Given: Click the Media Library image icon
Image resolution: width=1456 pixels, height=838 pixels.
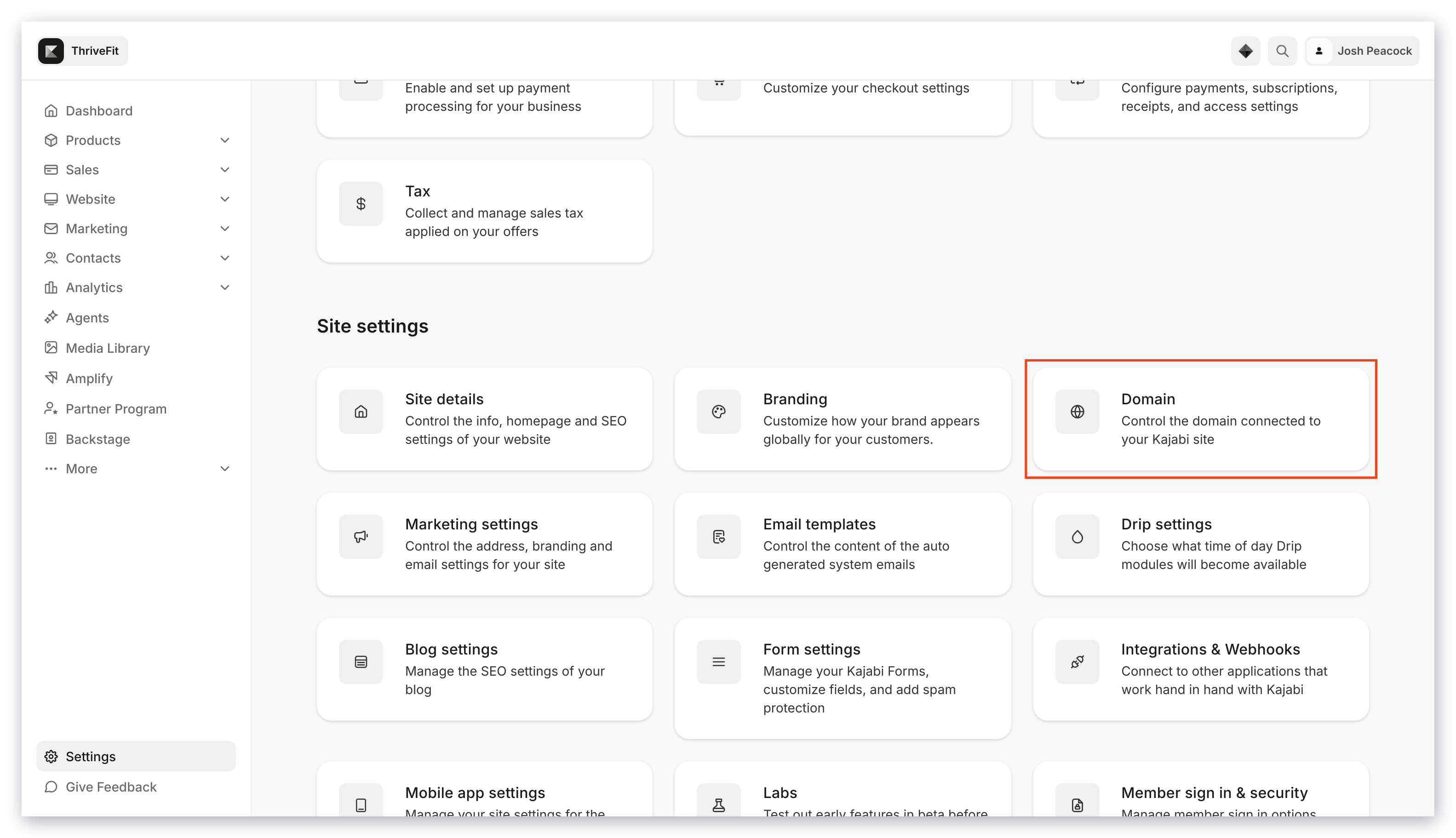Looking at the screenshot, I should (x=51, y=348).
